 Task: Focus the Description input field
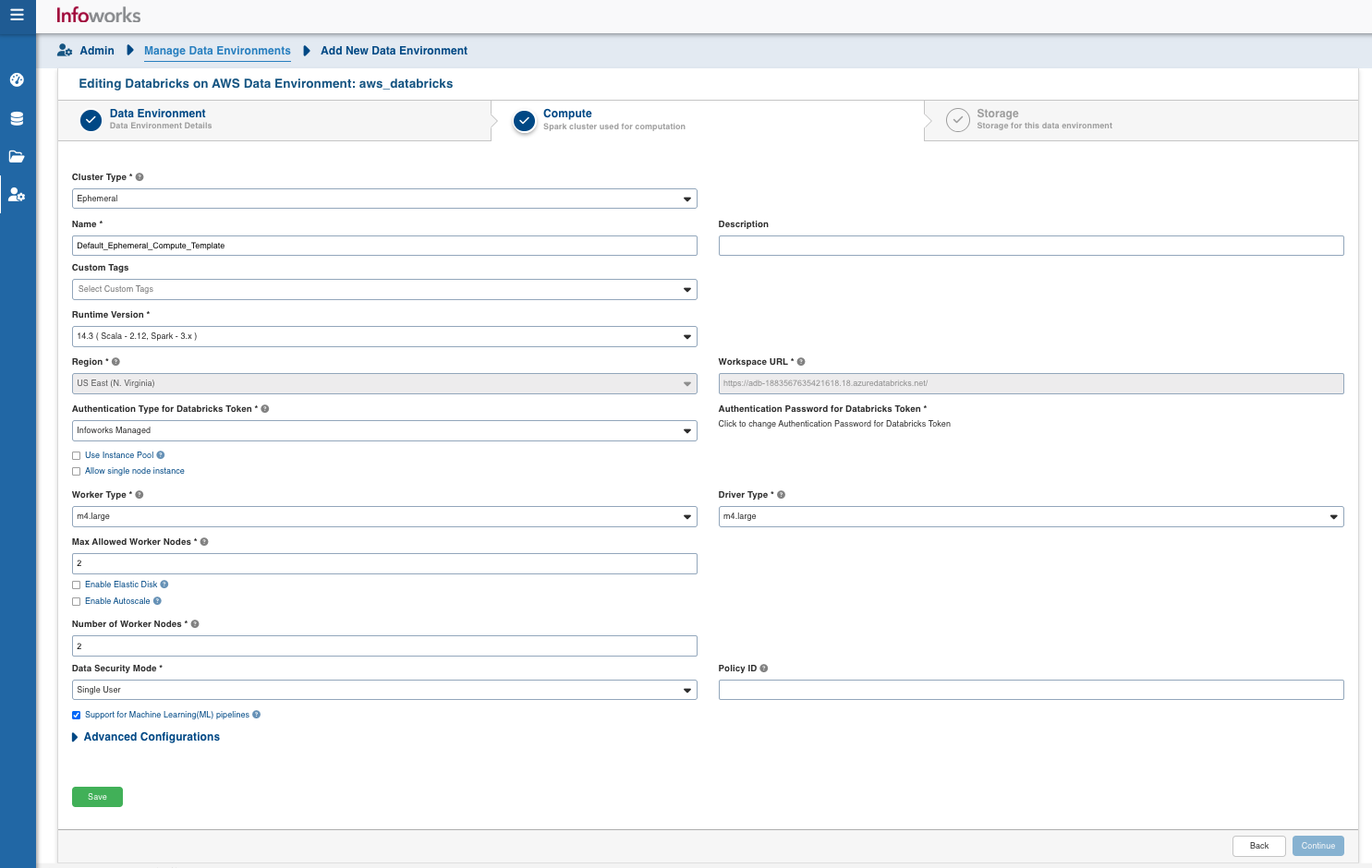click(1031, 246)
